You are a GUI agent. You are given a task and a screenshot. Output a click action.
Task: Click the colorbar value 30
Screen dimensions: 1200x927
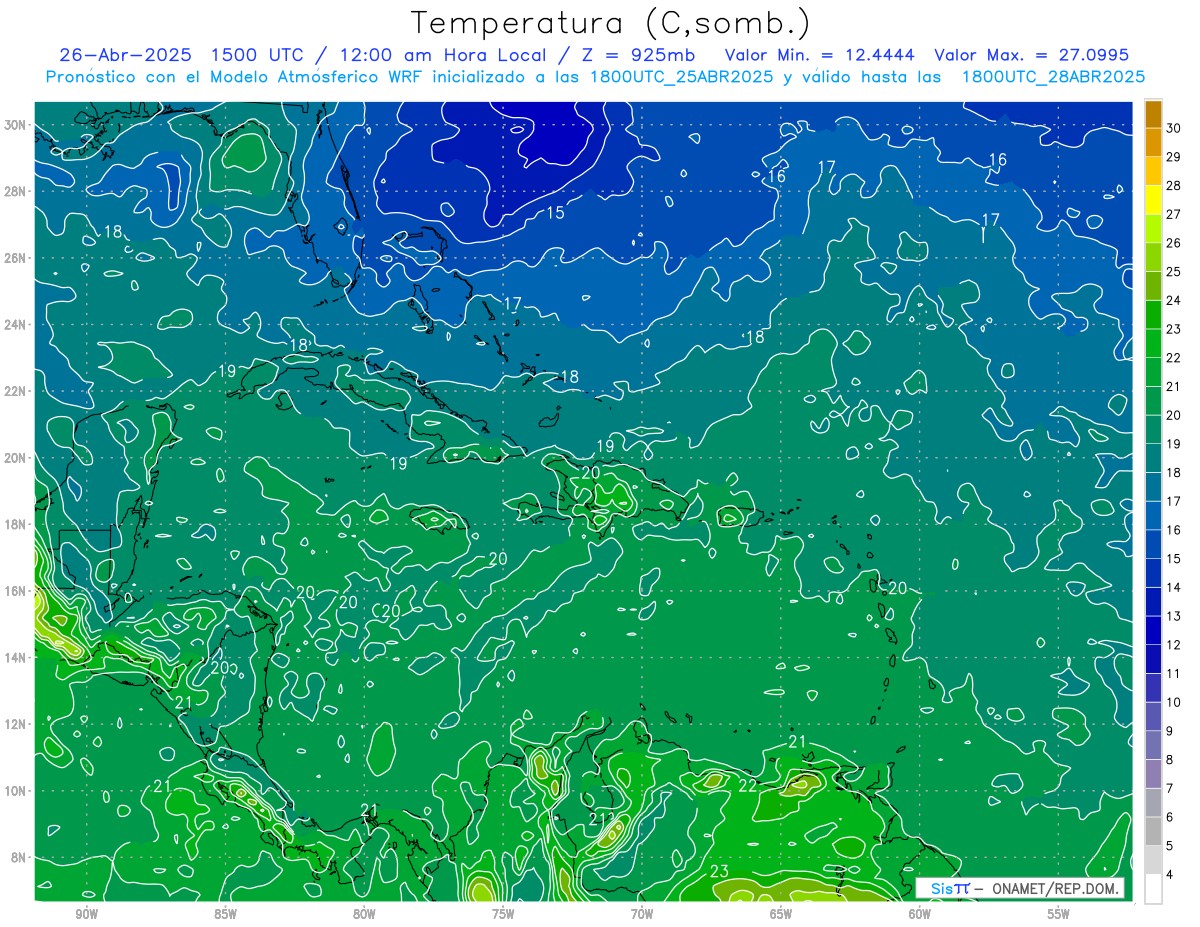click(1174, 127)
